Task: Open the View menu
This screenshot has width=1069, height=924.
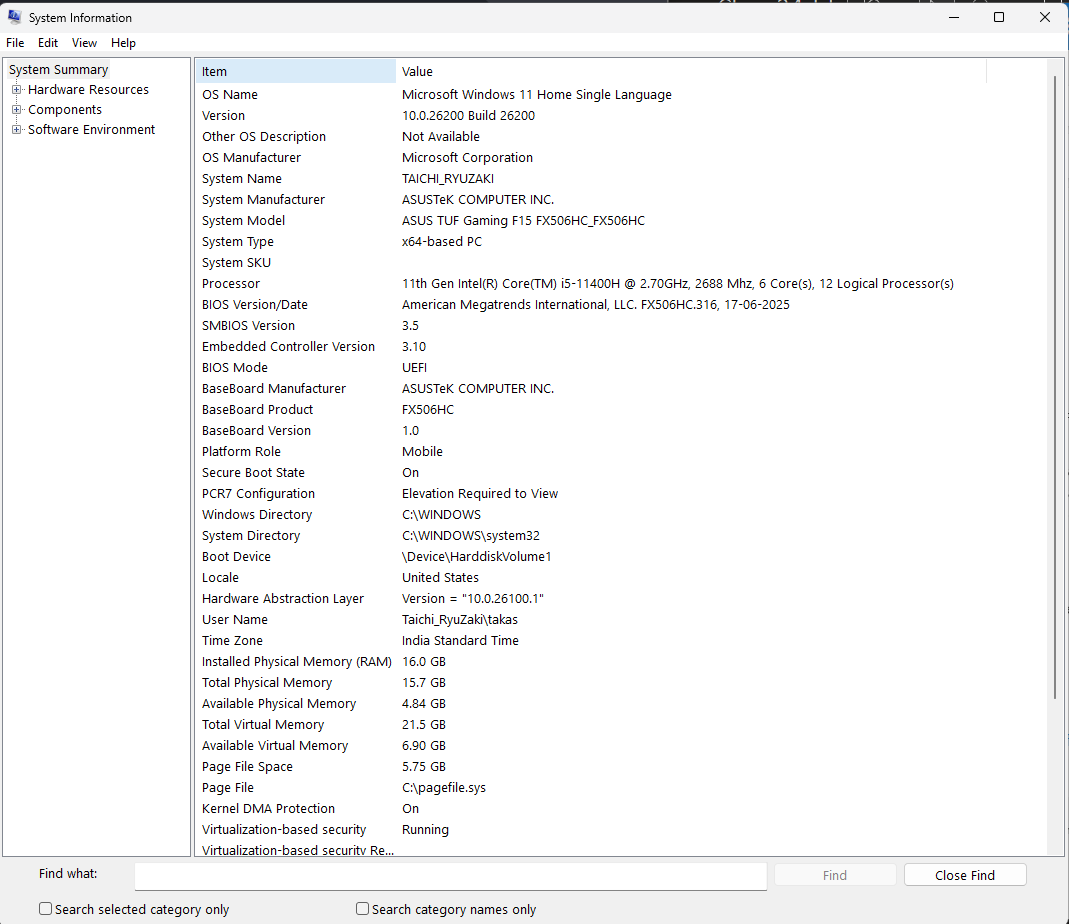Action: (x=85, y=43)
